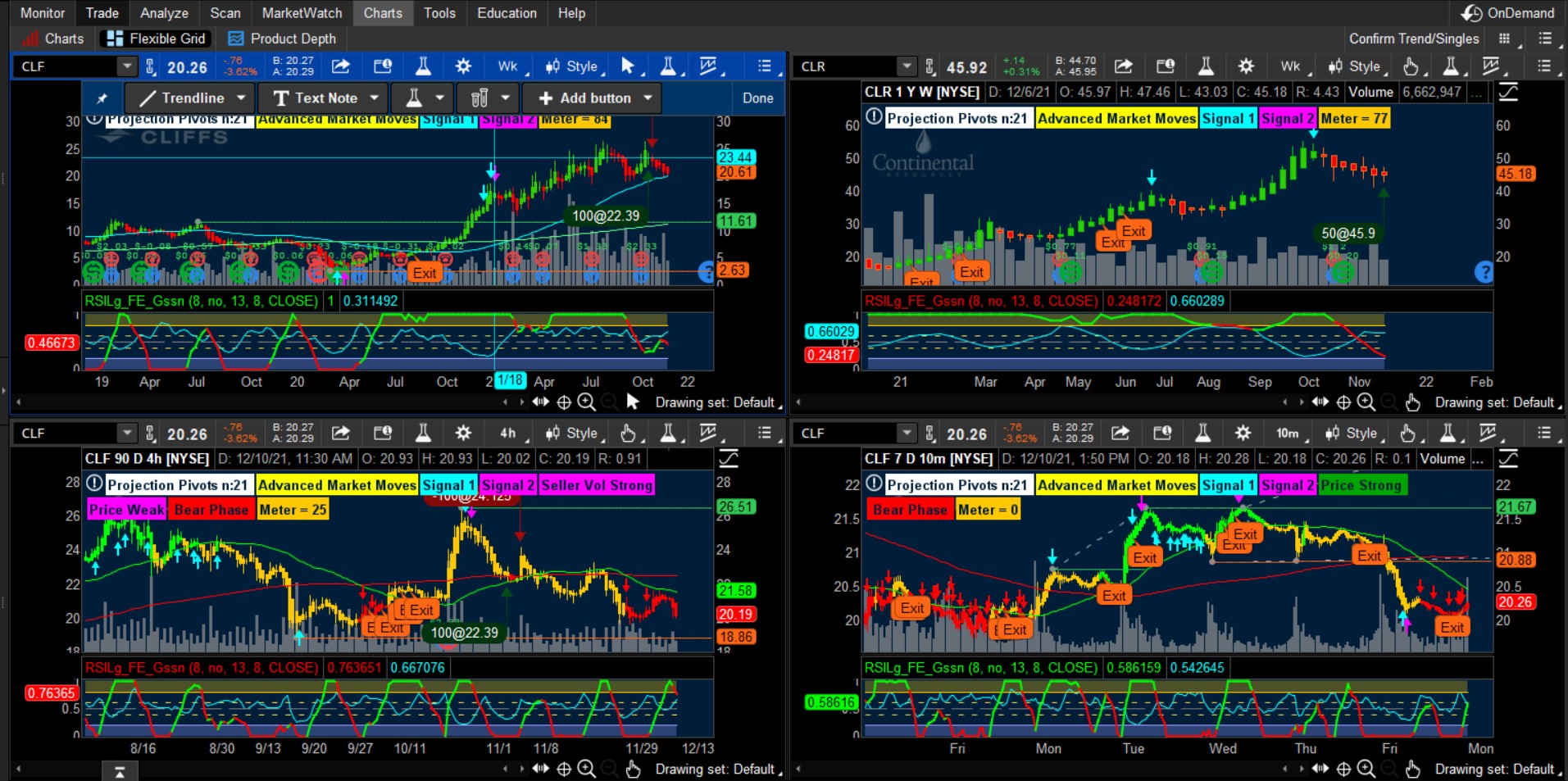The image size is (1568, 781).
Task: Click the Advanced Market Moves label on CLR chart
Action: [x=1116, y=118]
